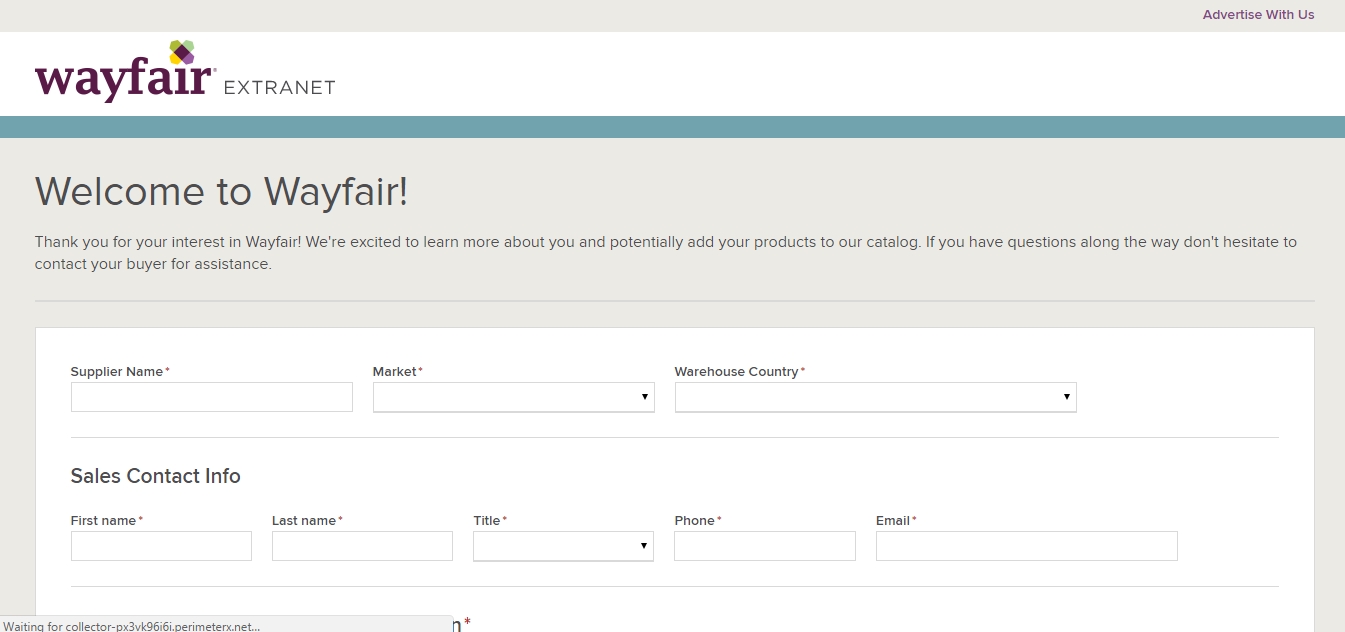Click the 'Waiting for collector' status bar text
This screenshot has height=632, width=1345.
coord(131,626)
